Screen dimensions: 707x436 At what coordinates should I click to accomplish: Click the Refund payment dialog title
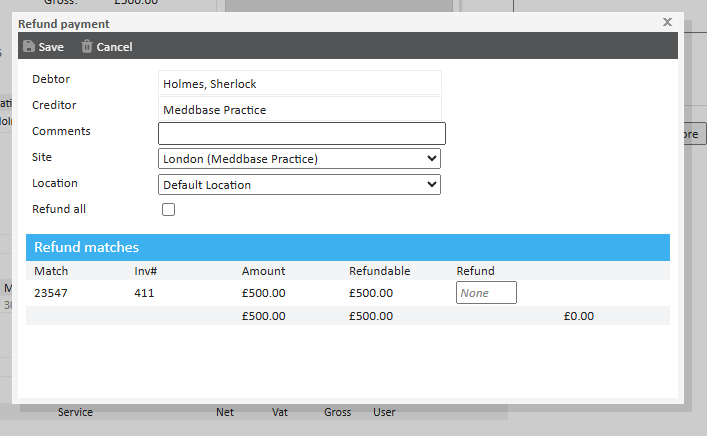64,23
